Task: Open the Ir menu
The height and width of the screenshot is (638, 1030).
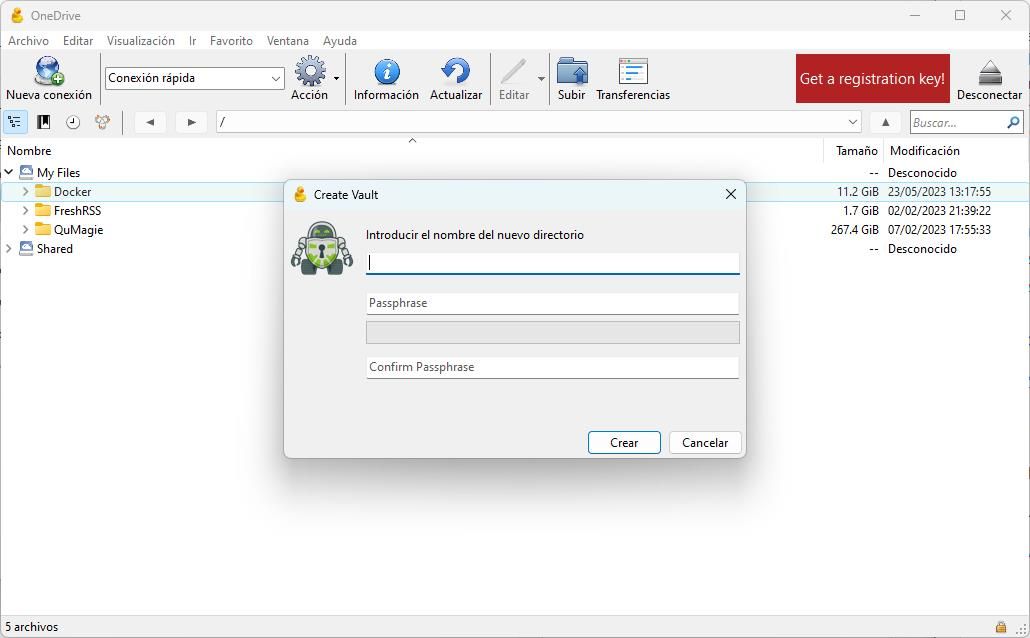Action: 192,41
